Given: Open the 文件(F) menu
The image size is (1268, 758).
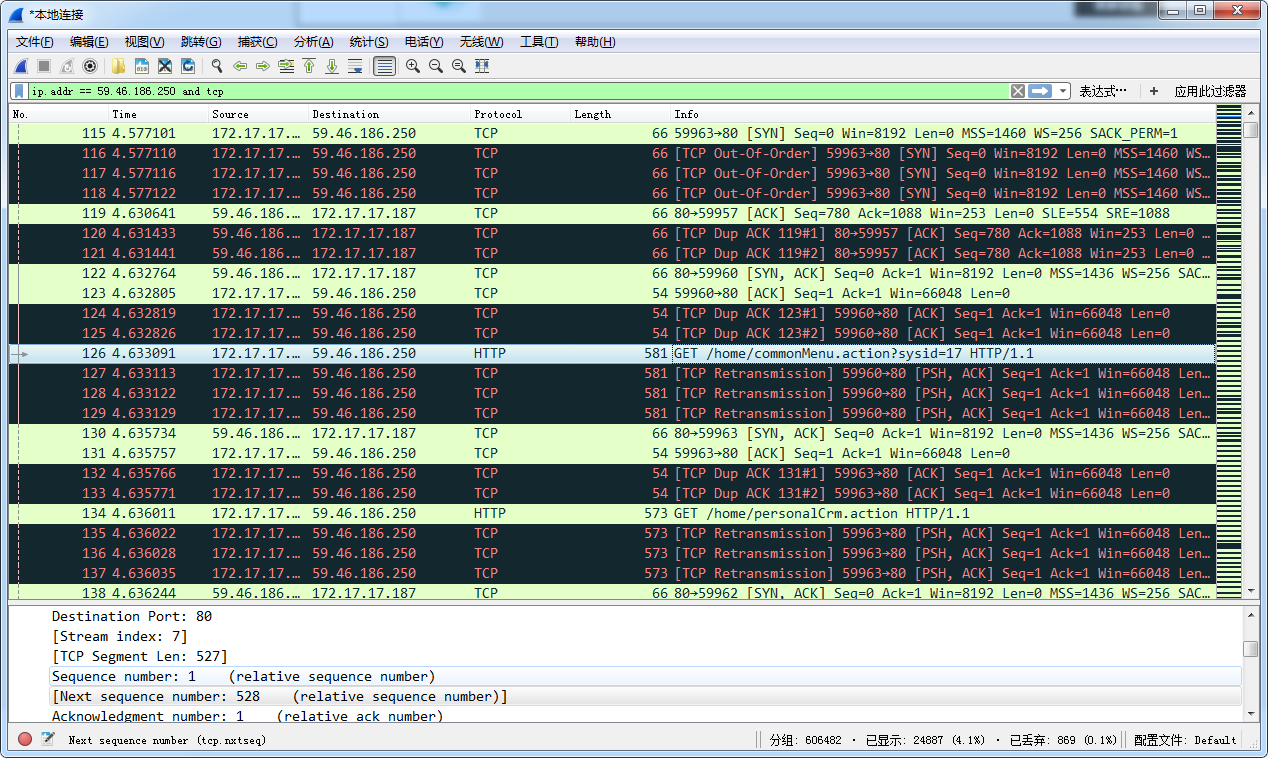Looking at the screenshot, I should click(35, 42).
